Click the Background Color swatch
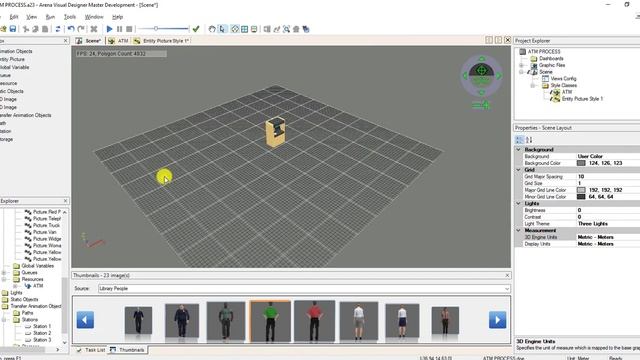The height and width of the screenshot is (360, 640). (x=581, y=163)
